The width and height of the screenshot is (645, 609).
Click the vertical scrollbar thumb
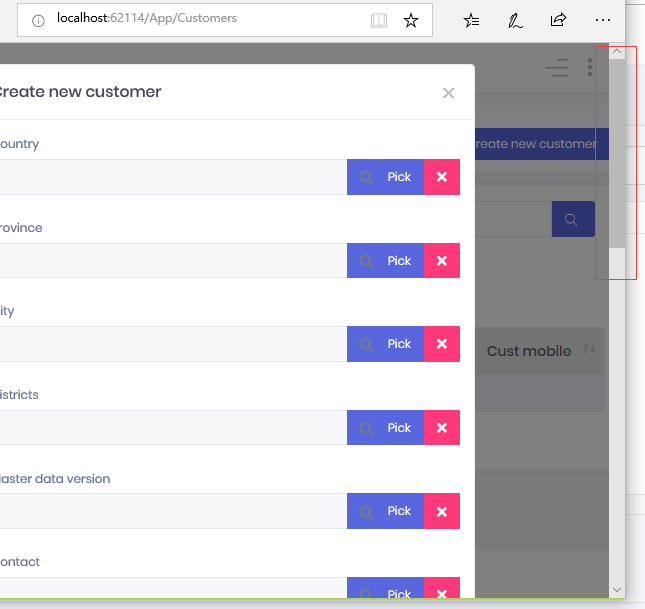pyautogui.click(x=617, y=153)
